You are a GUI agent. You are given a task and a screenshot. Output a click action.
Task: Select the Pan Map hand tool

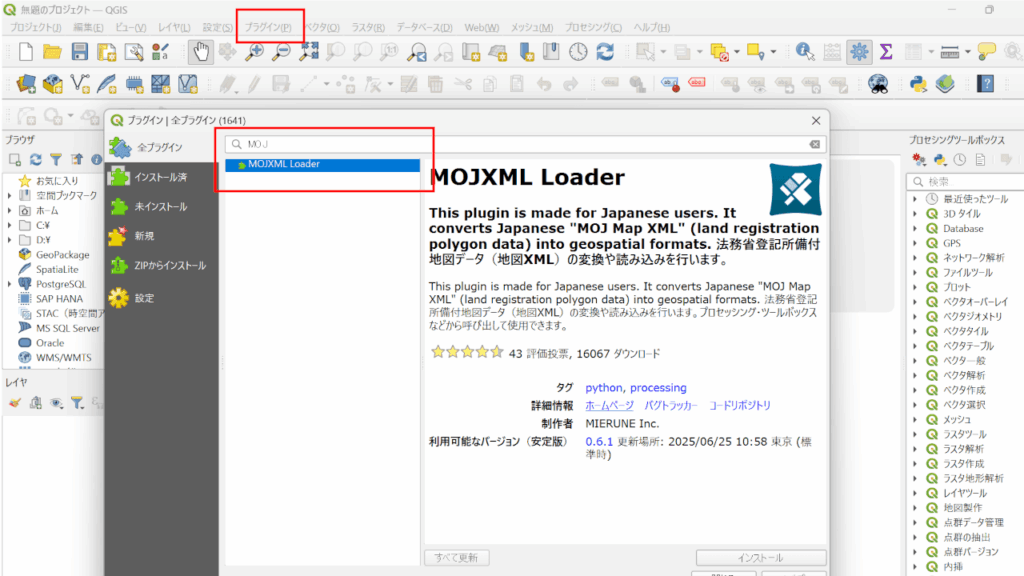[200, 52]
